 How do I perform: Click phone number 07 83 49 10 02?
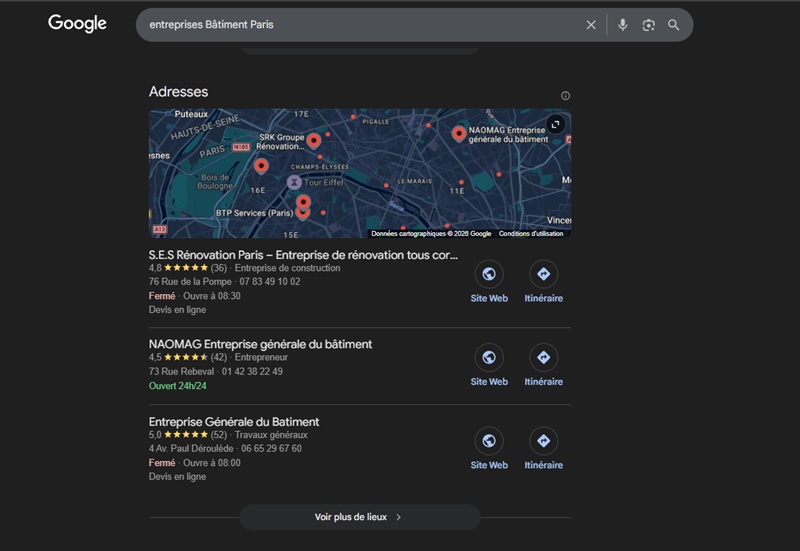click(270, 282)
